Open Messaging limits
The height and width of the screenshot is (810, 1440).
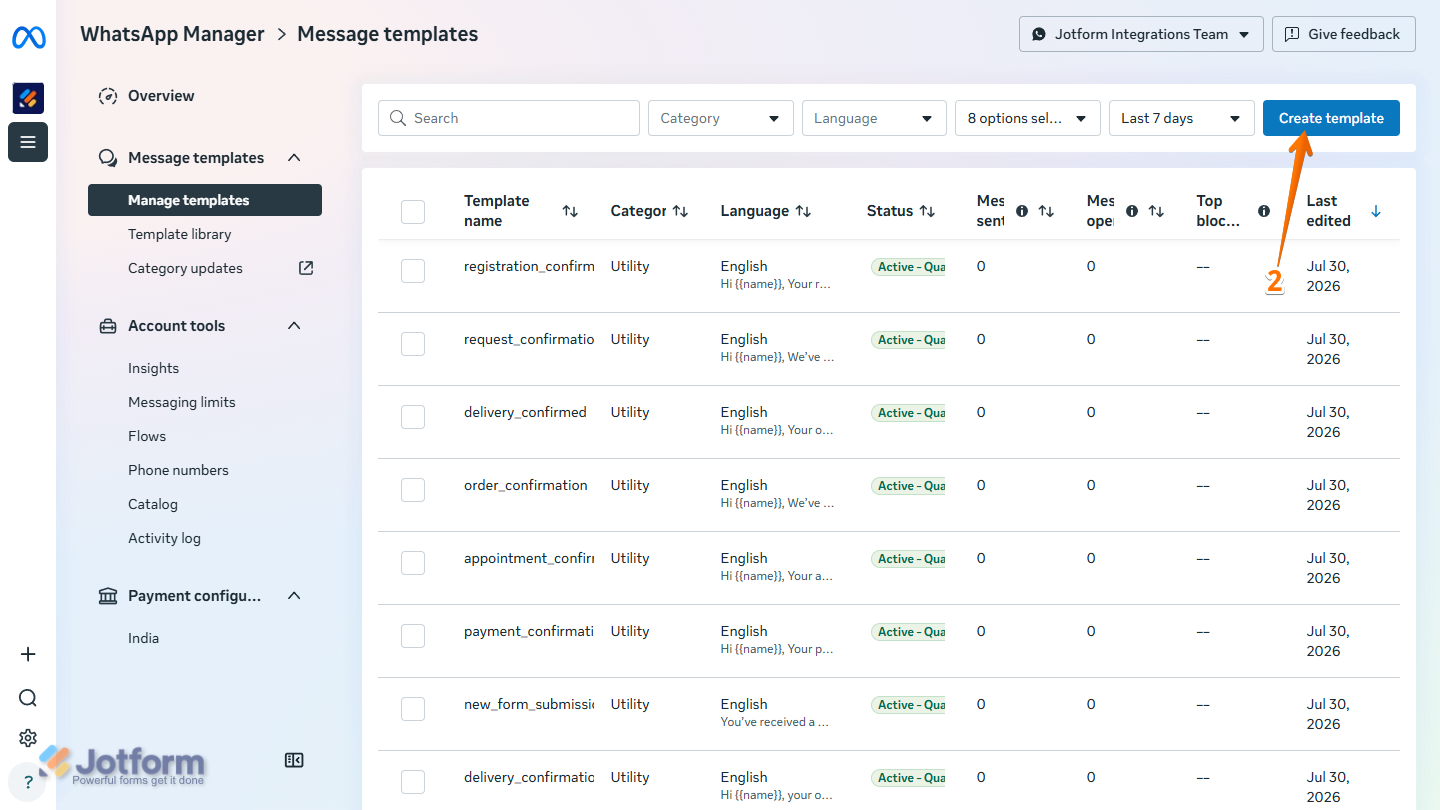tap(182, 402)
